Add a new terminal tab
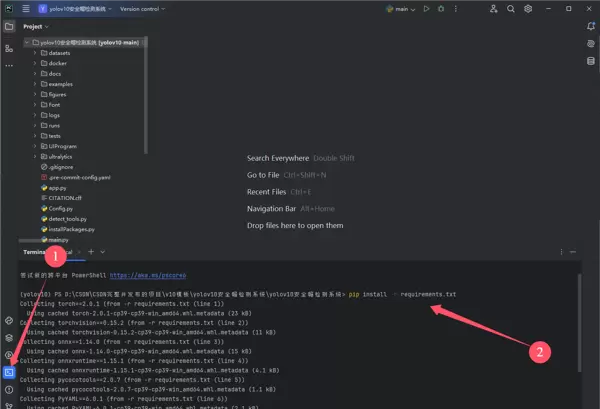 [90, 251]
